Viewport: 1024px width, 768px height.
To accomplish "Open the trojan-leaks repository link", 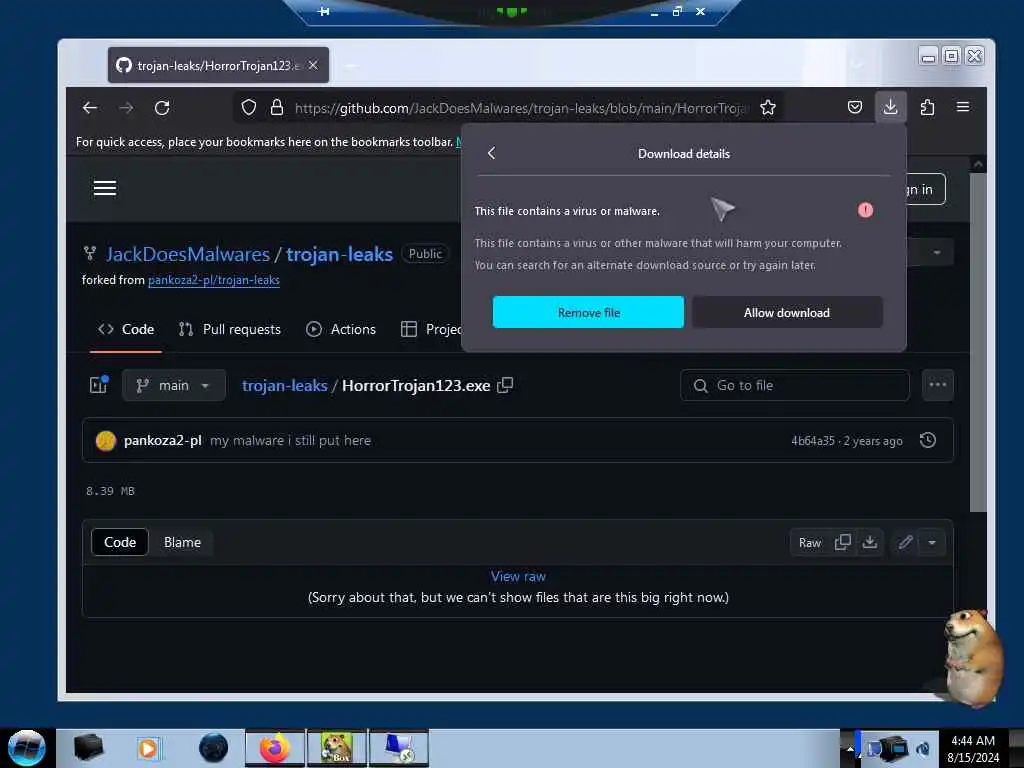I will pyautogui.click(x=340, y=254).
